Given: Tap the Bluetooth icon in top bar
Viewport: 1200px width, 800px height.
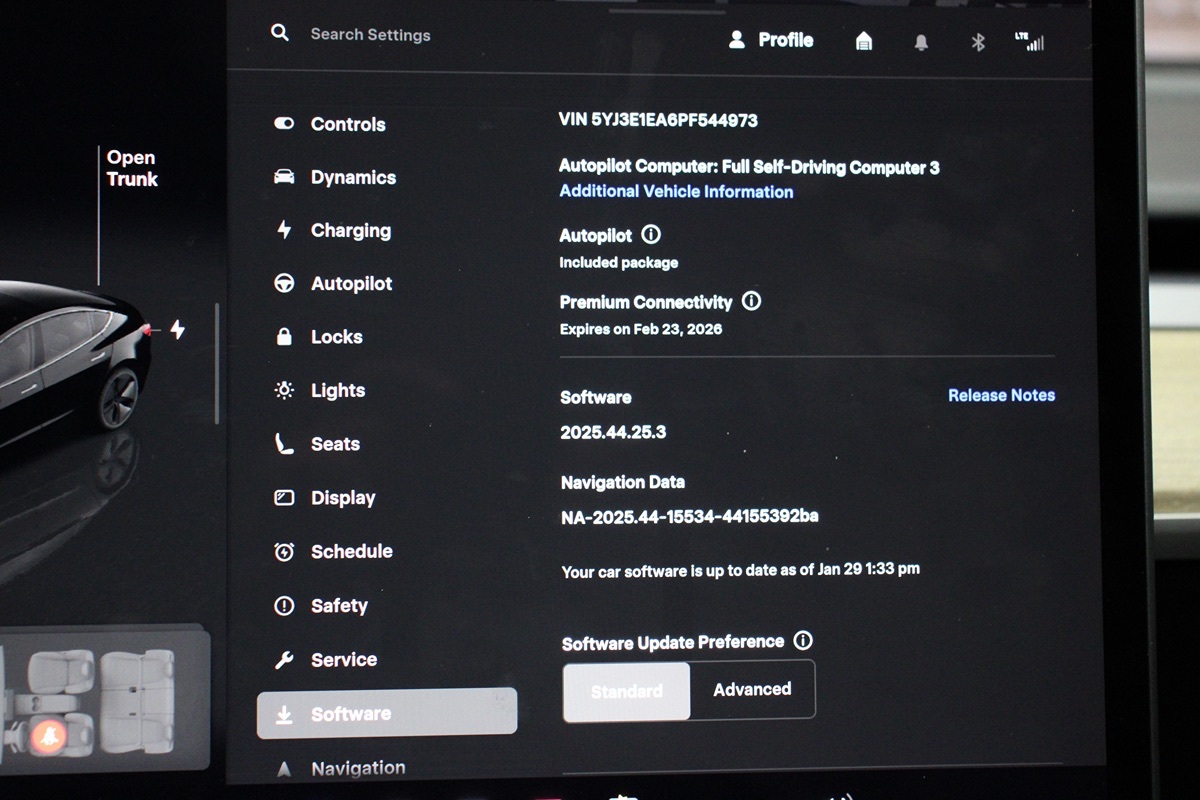Looking at the screenshot, I should tap(979, 42).
